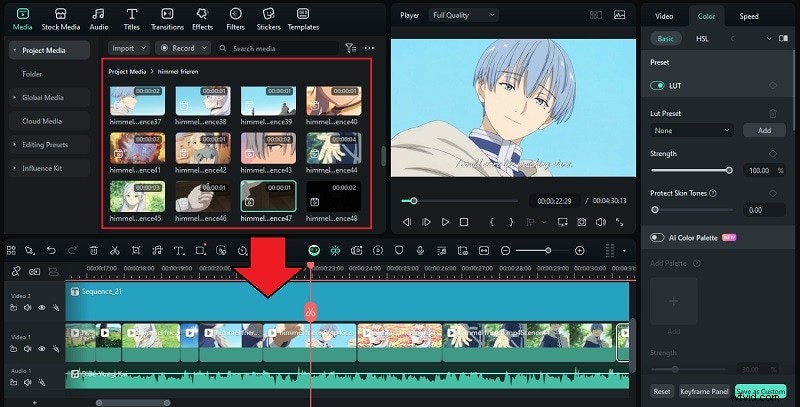Image resolution: width=800 pixels, height=407 pixels.
Task: Expand more color tabs chevron
Action: pyautogui.click(x=769, y=39)
